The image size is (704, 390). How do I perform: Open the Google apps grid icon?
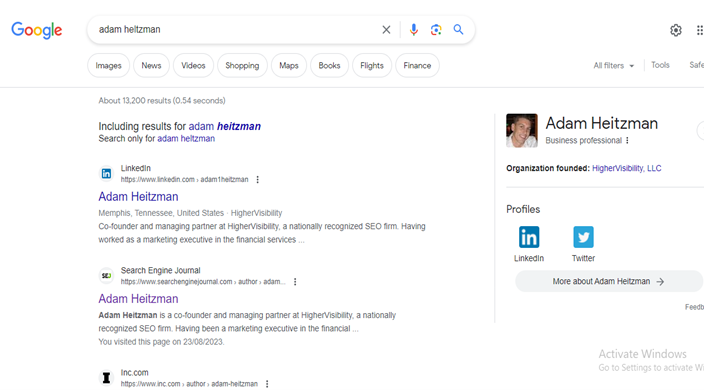tap(700, 30)
